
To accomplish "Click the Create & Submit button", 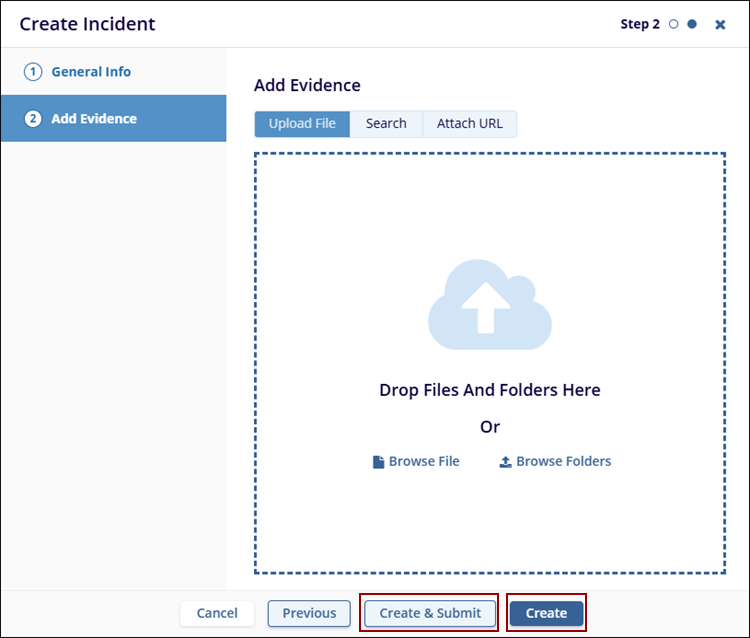I will coord(430,613).
